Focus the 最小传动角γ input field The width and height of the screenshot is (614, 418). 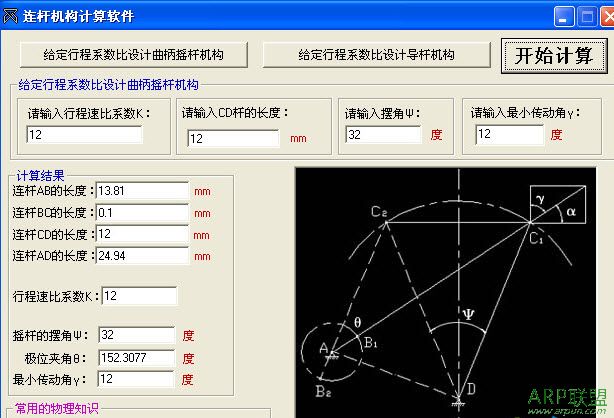509,134
